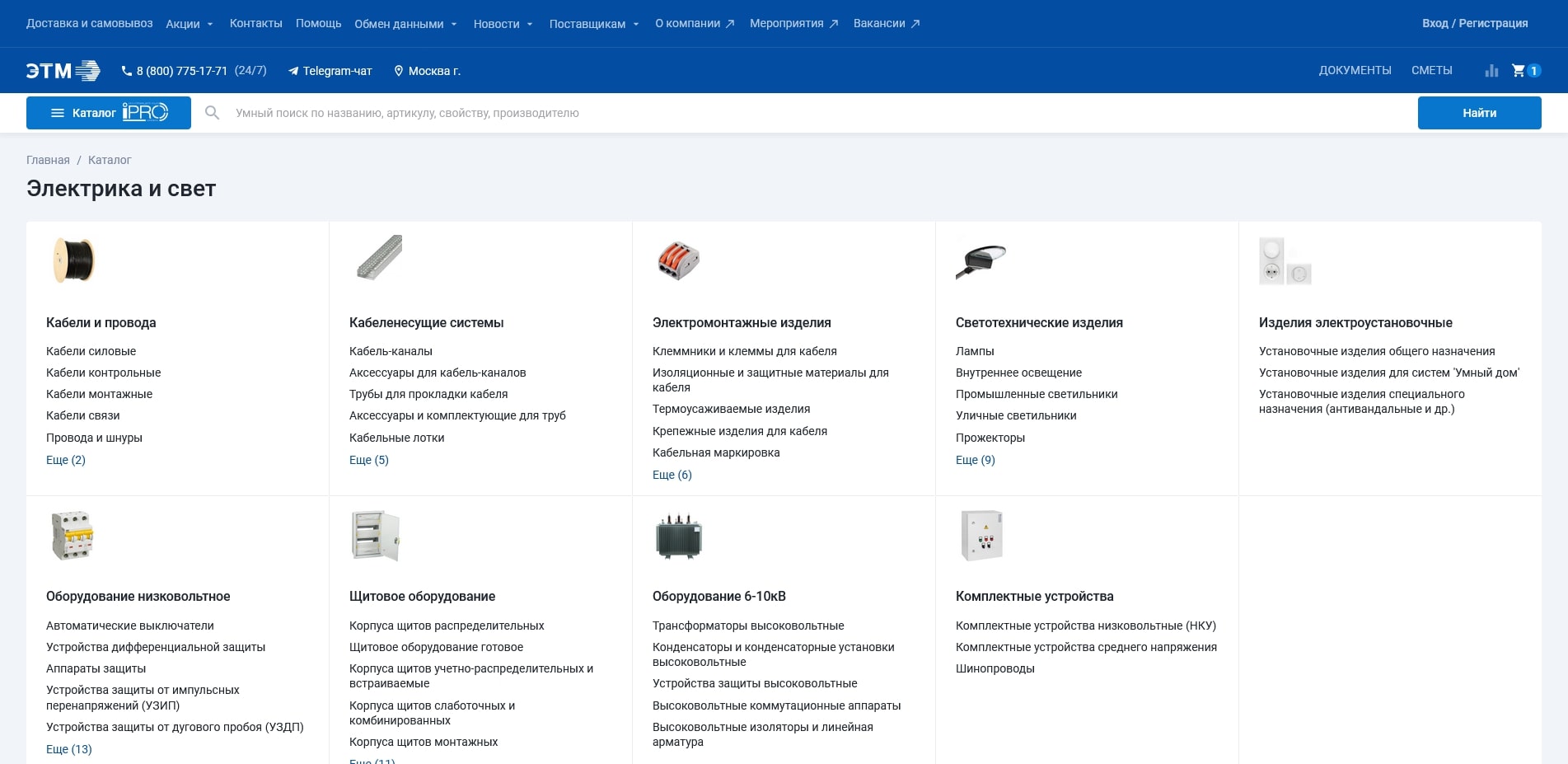Click the ETM logo
The width and height of the screenshot is (1568, 764).
(63, 71)
